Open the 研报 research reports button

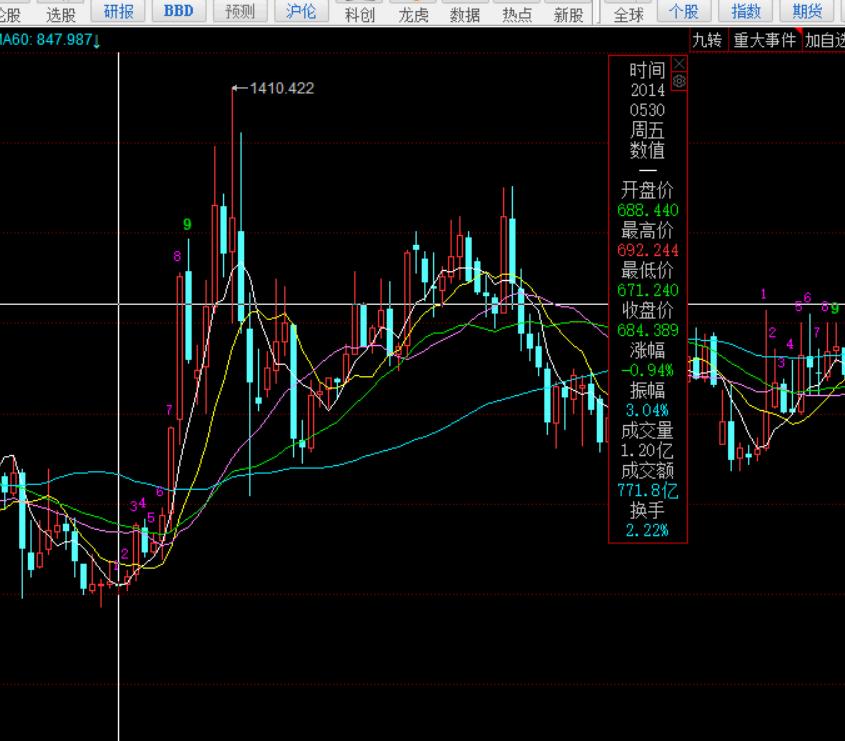[119, 12]
